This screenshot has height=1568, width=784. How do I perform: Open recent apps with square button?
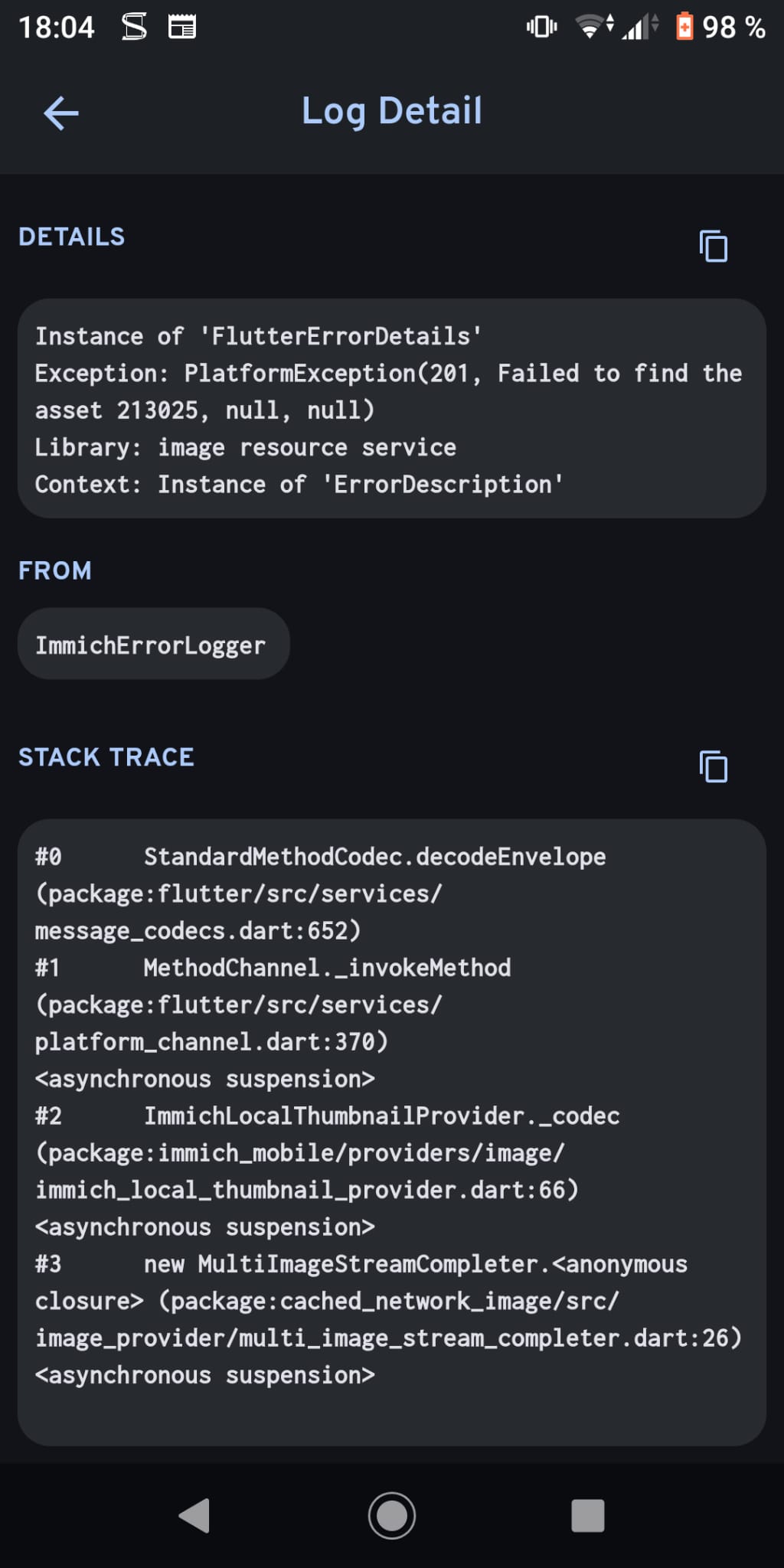click(x=587, y=1515)
